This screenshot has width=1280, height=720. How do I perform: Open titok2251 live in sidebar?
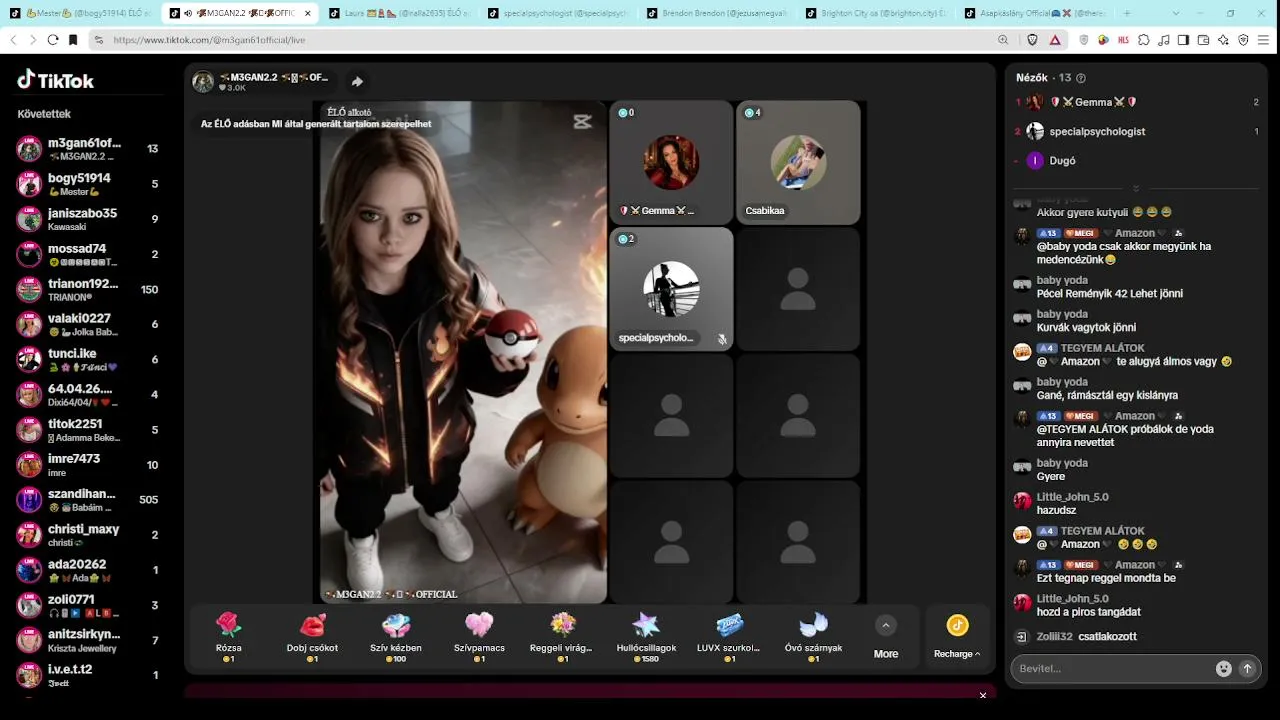[x=89, y=430]
